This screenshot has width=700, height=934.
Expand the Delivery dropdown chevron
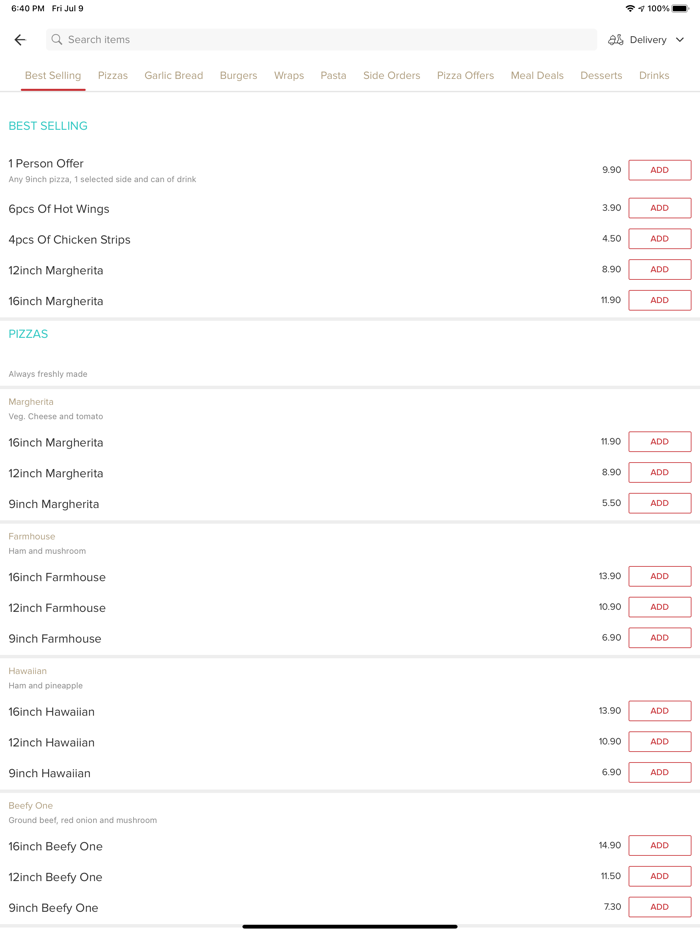coord(680,40)
